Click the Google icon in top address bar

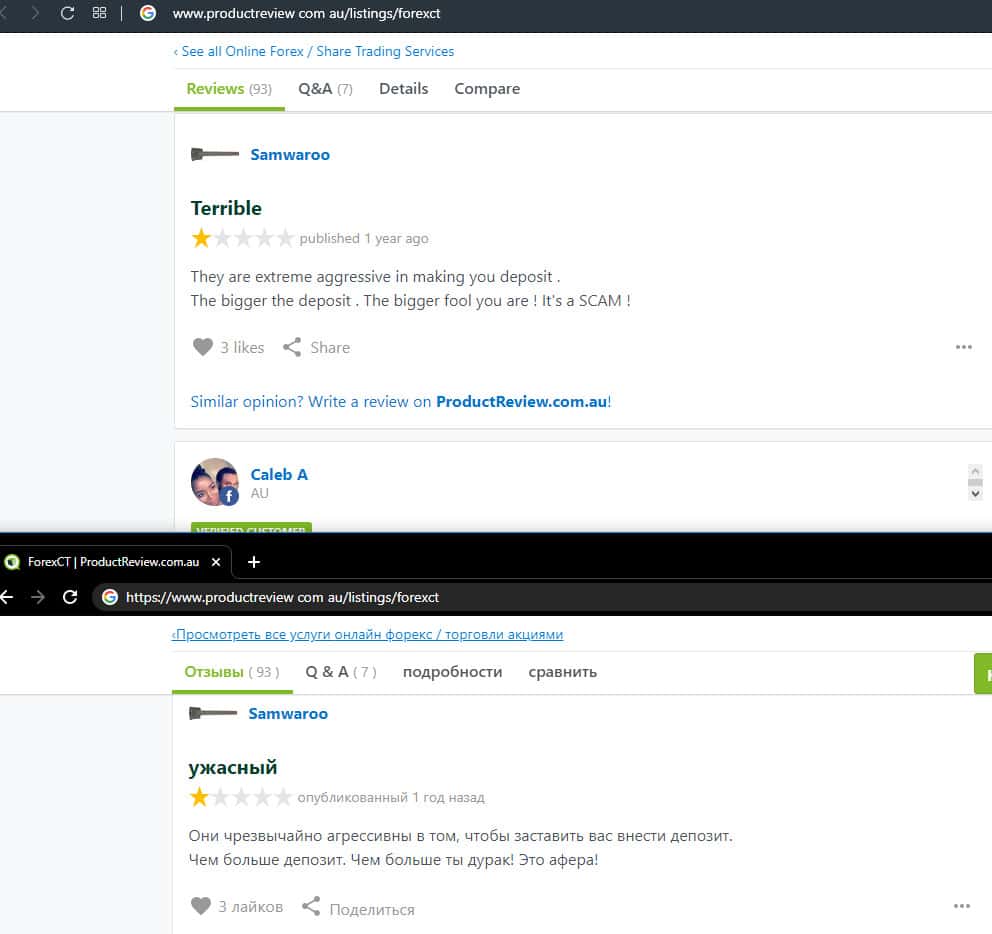coord(147,13)
